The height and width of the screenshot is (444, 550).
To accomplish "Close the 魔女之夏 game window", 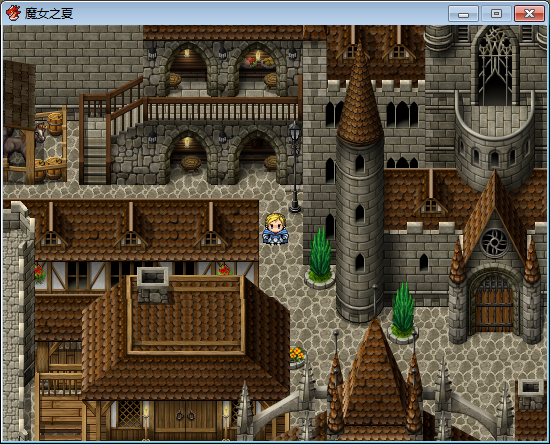I will [529, 14].
